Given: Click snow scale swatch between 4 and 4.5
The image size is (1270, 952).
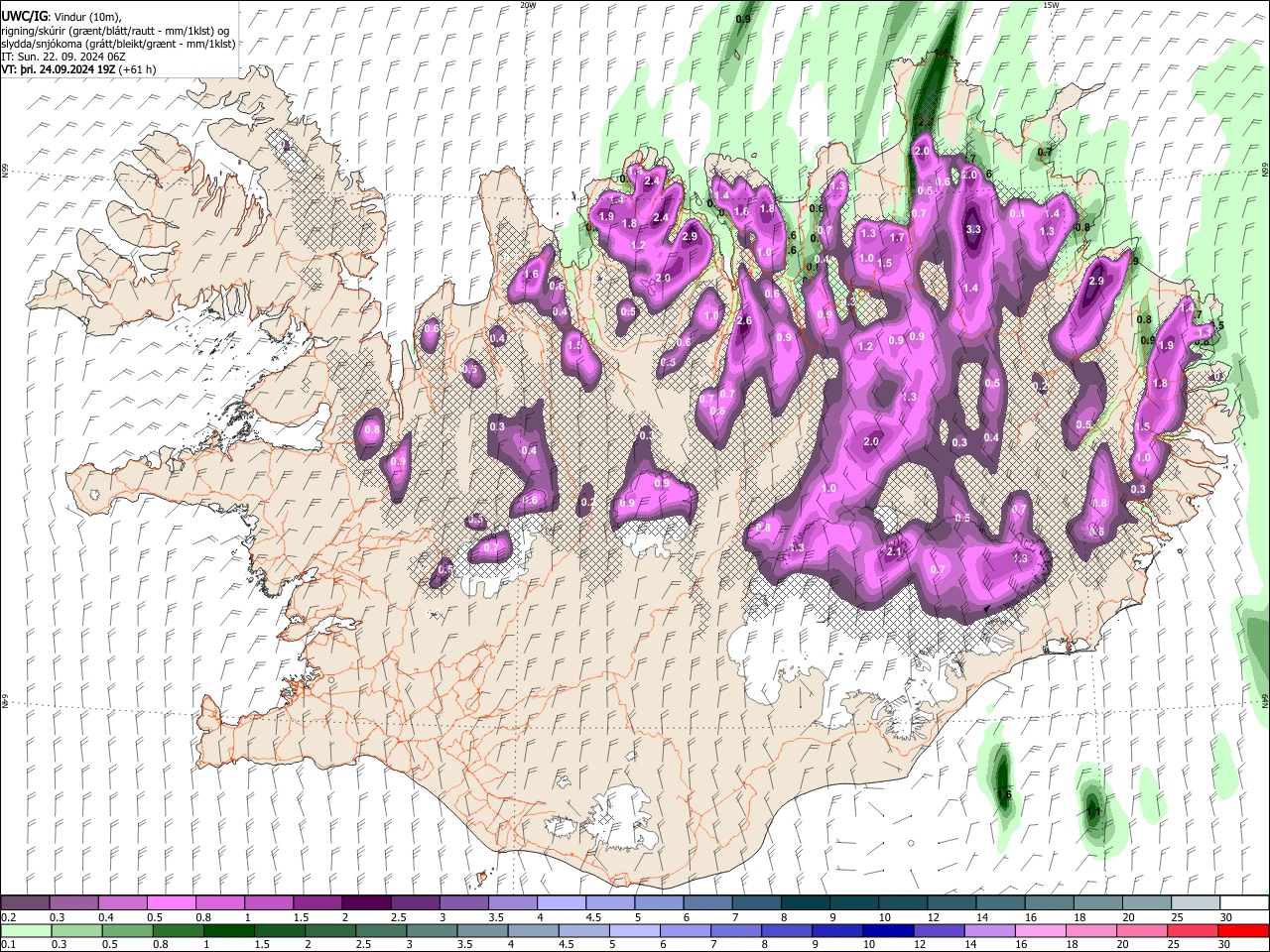Looking at the screenshot, I should point(561,902).
